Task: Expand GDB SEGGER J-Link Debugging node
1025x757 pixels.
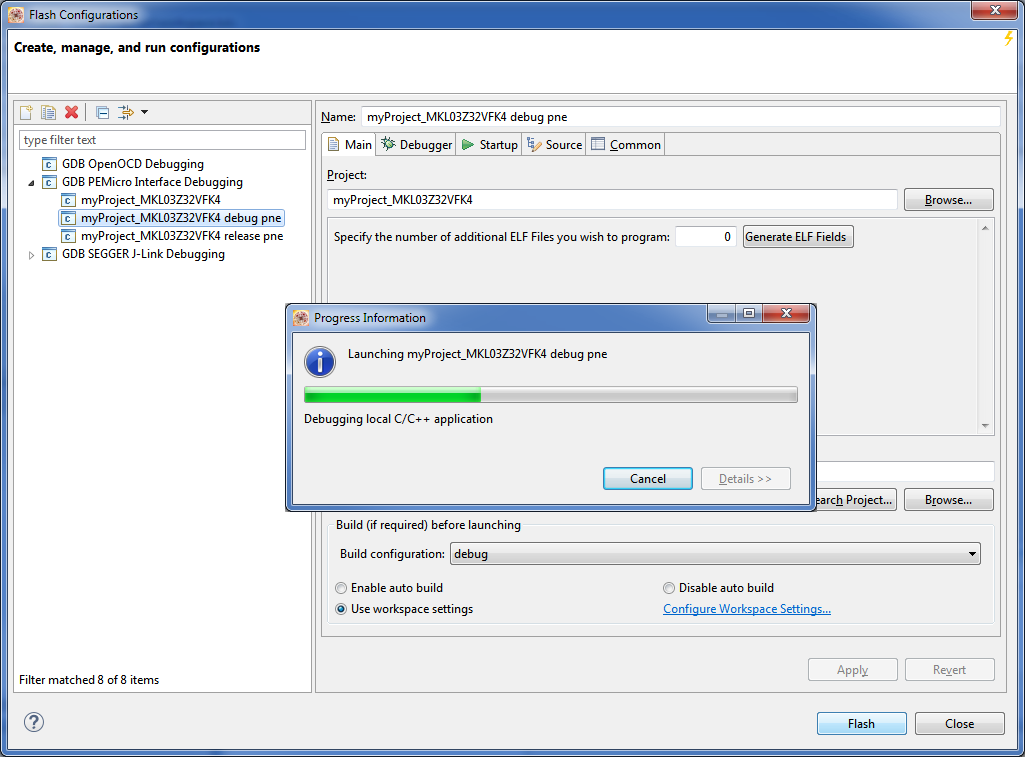Action: 31,255
